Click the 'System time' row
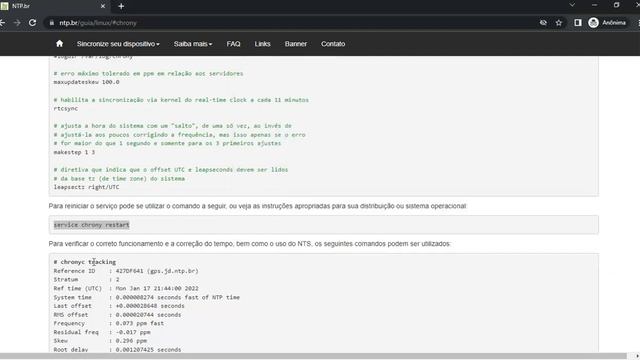The height and width of the screenshot is (360, 640). point(147,298)
